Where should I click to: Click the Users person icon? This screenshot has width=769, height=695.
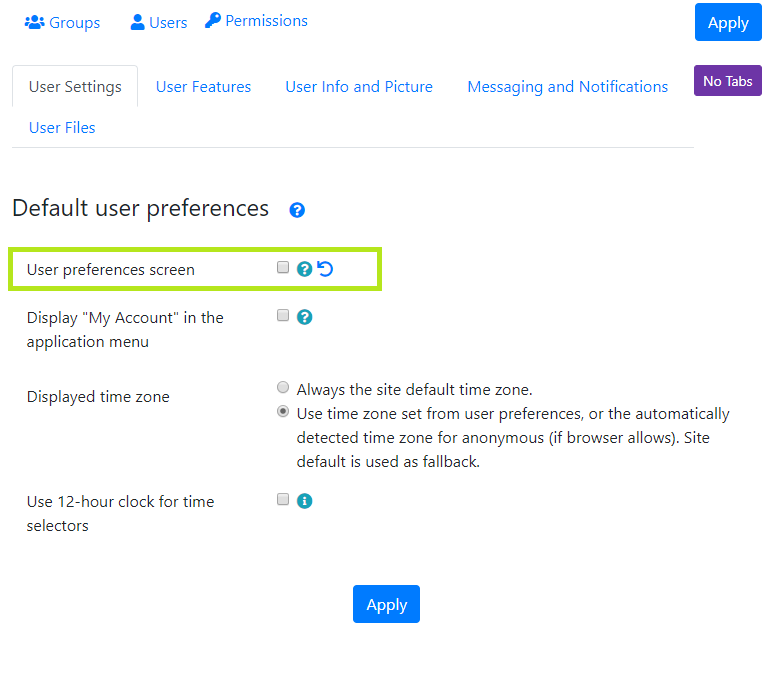click(137, 22)
